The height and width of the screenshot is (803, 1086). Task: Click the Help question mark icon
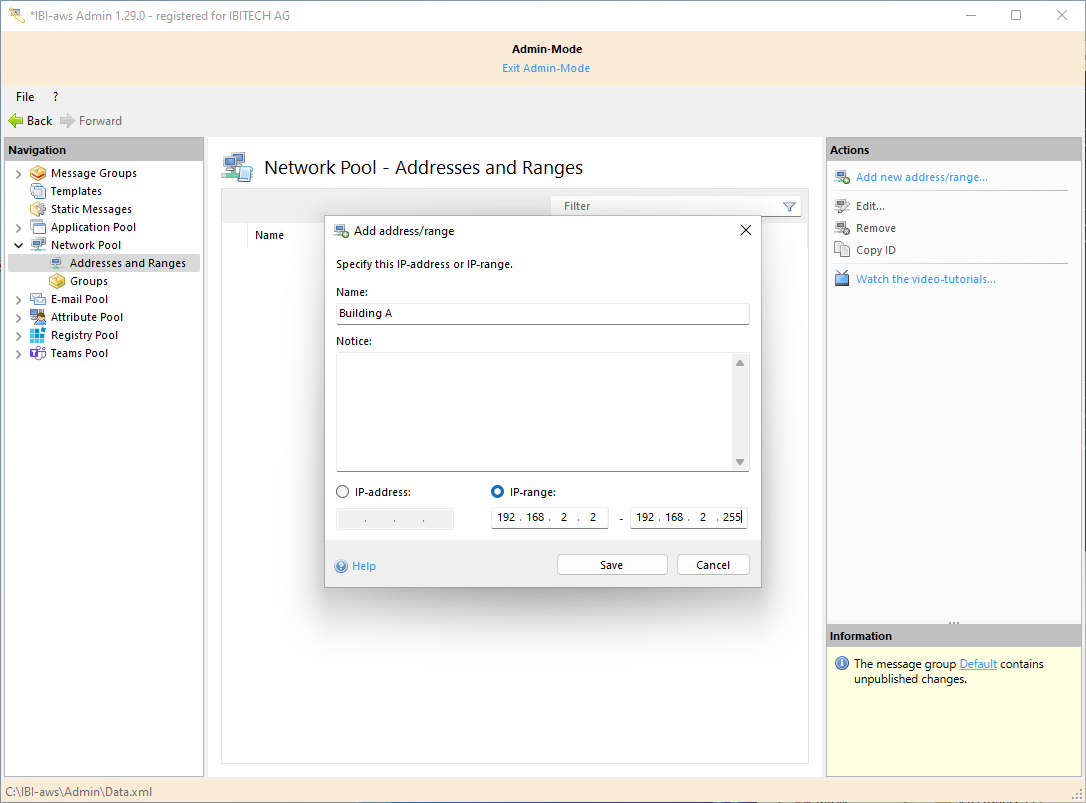pos(342,566)
